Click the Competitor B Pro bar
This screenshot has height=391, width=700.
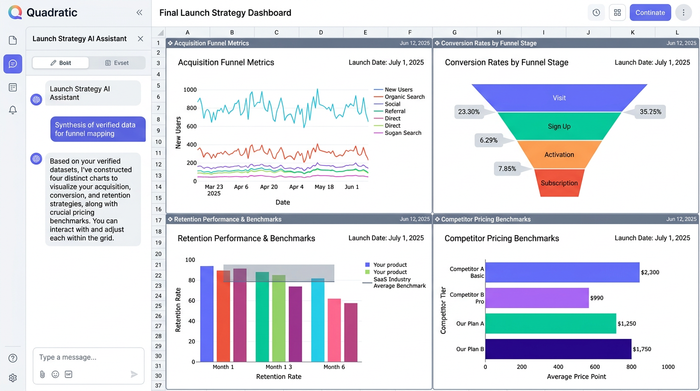click(x=537, y=298)
